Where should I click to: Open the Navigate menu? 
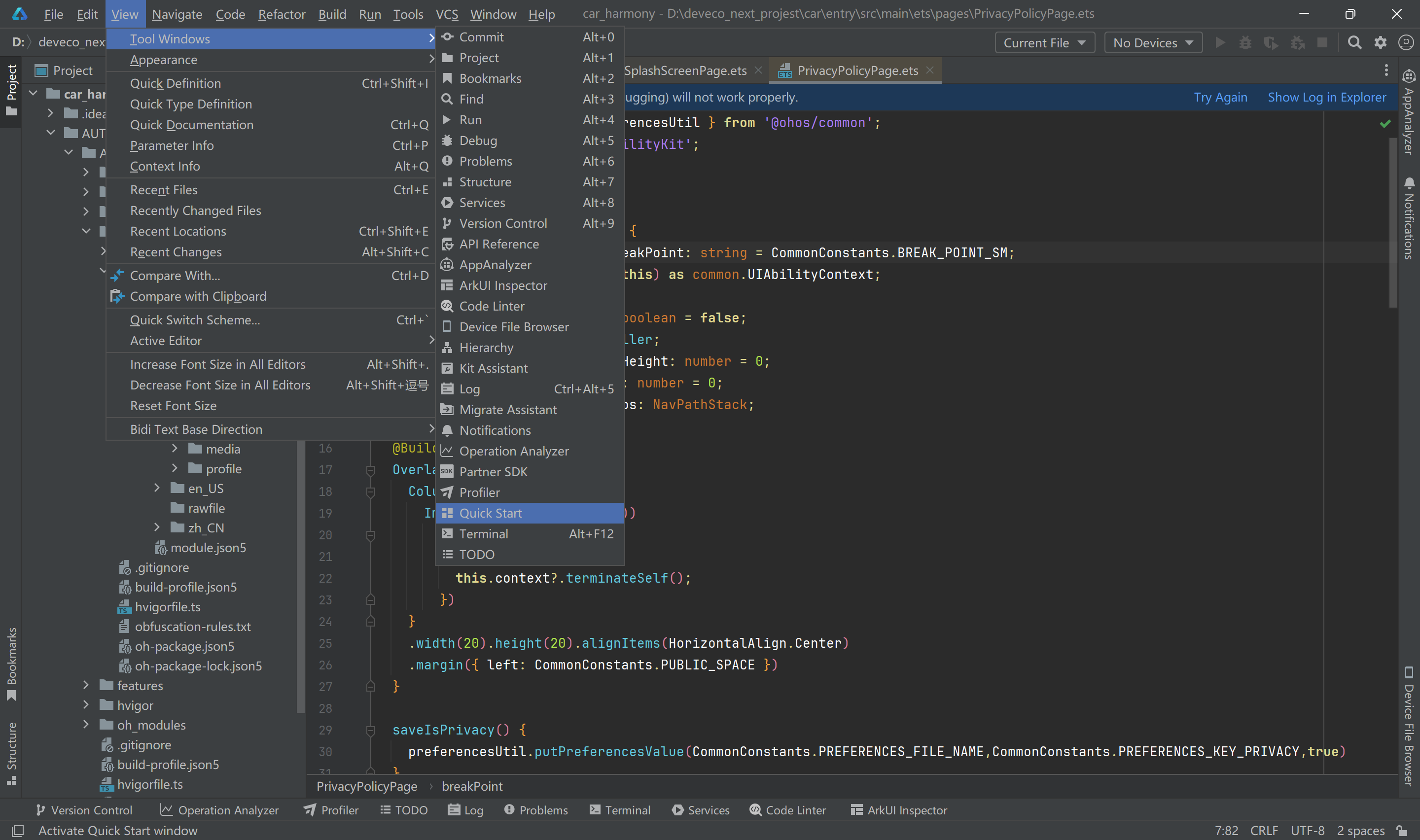[x=177, y=14]
